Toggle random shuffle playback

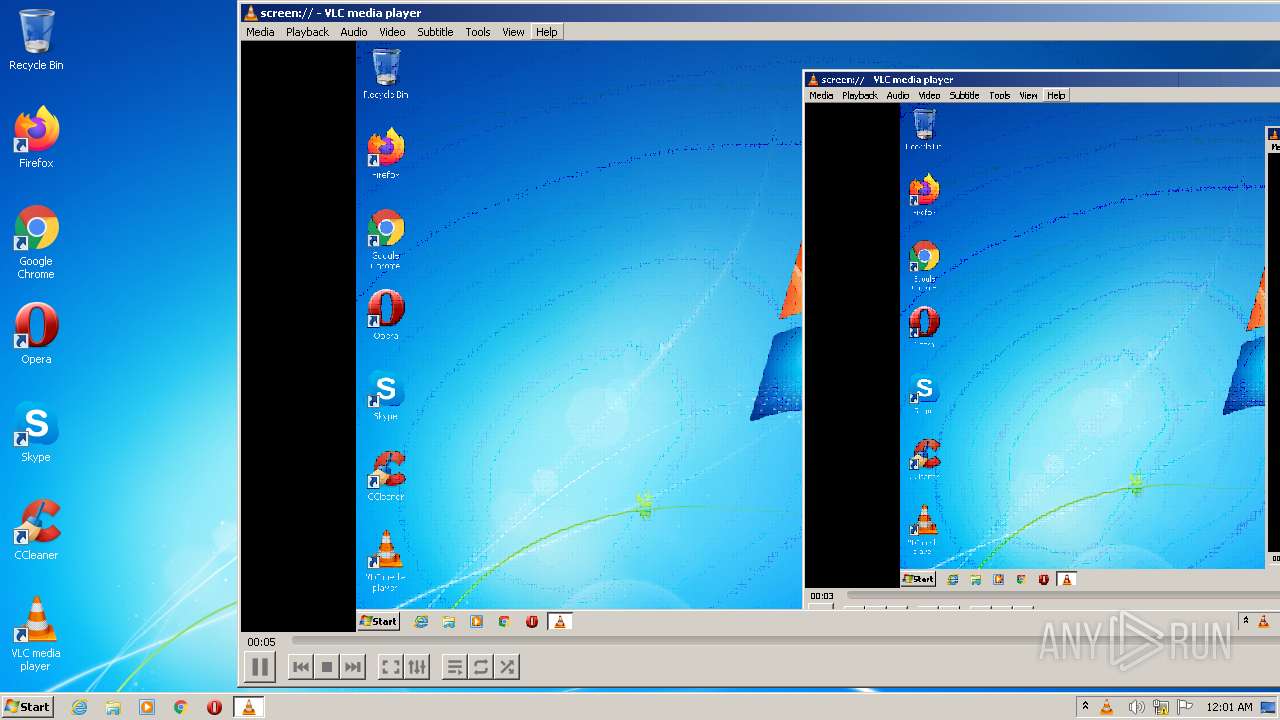[x=507, y=667]
